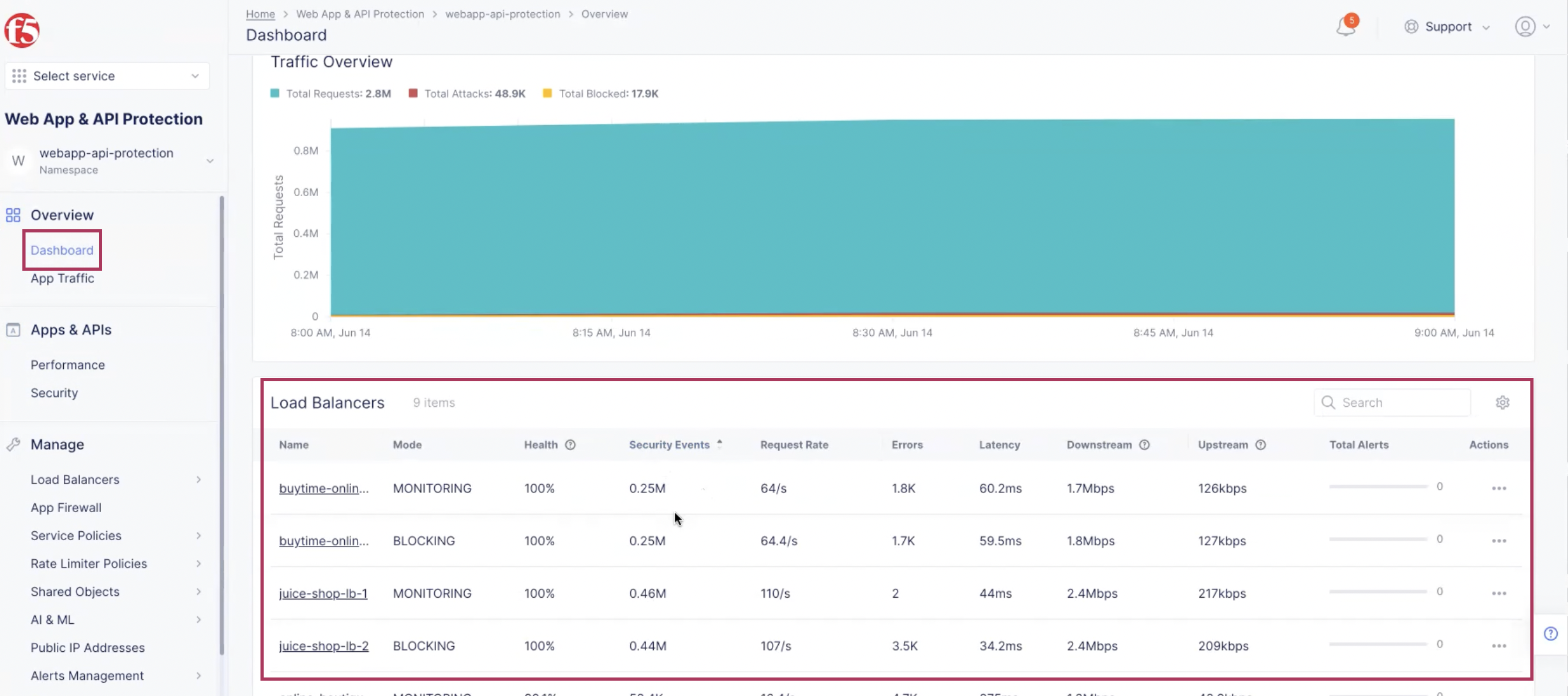Click the Health column info icon
The width and height of the screenshot is (1568, 696).
click(570, 445)
